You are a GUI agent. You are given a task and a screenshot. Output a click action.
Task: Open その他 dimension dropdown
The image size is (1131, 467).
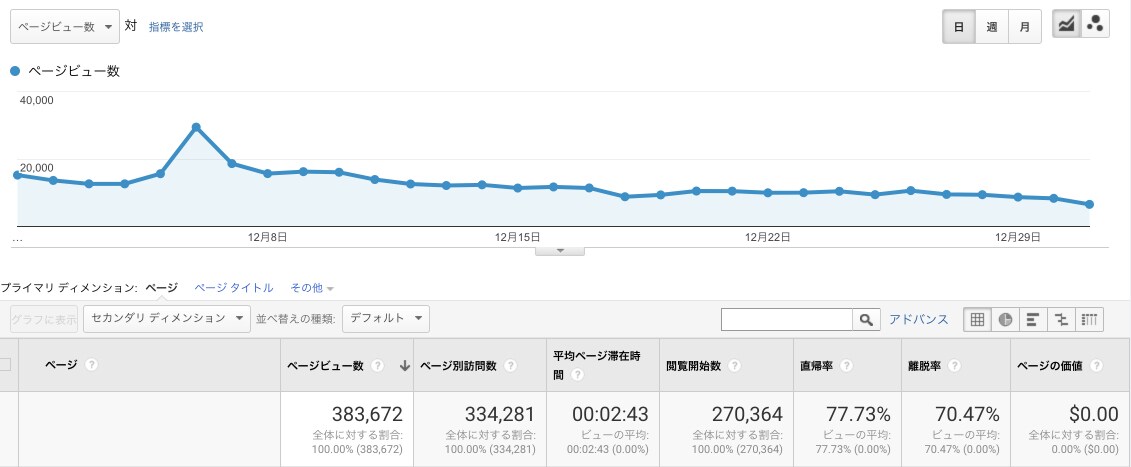pyautogui.click(x=312, y=287)
